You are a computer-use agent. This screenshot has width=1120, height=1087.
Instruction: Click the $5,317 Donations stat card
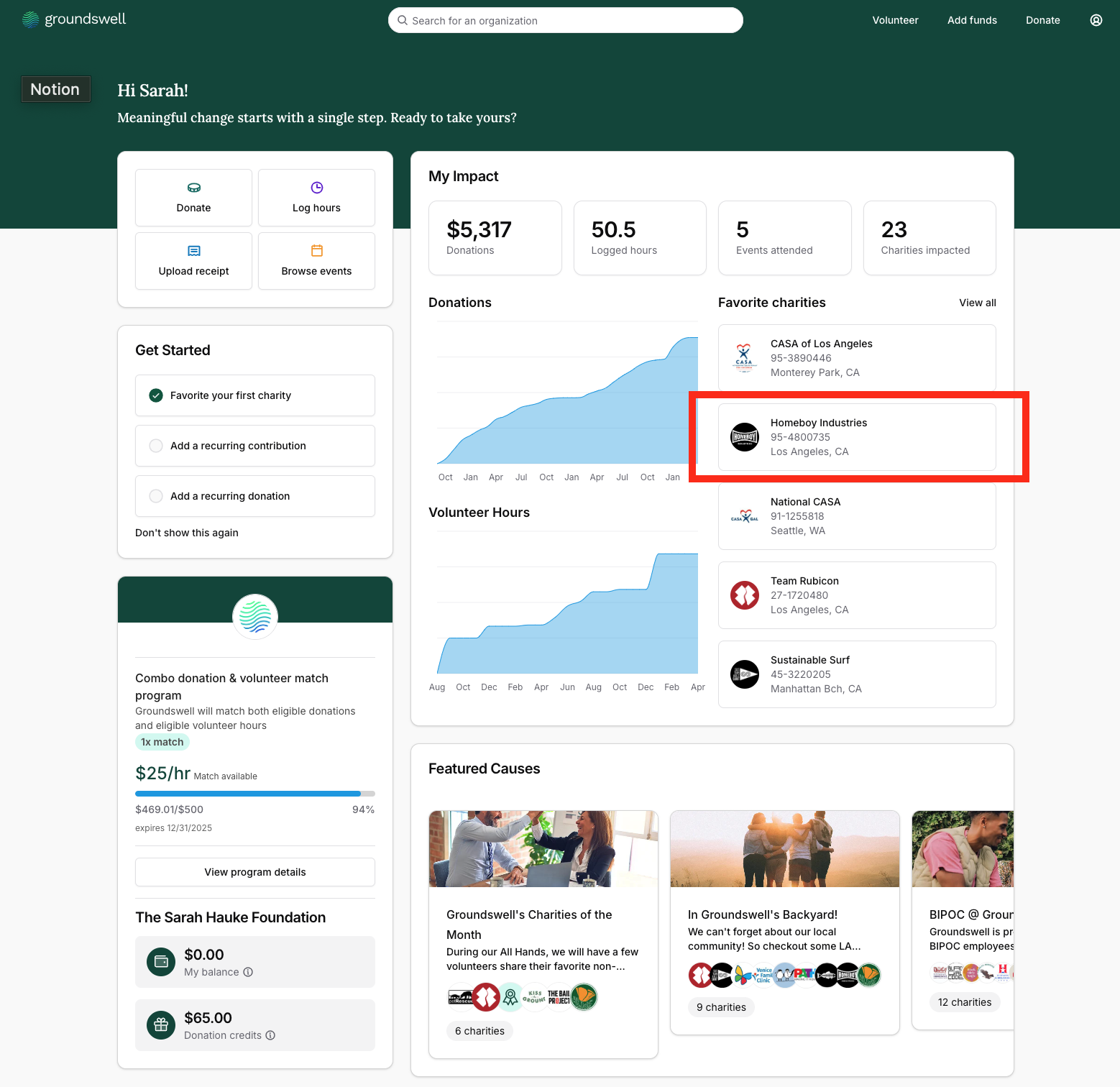495,238
